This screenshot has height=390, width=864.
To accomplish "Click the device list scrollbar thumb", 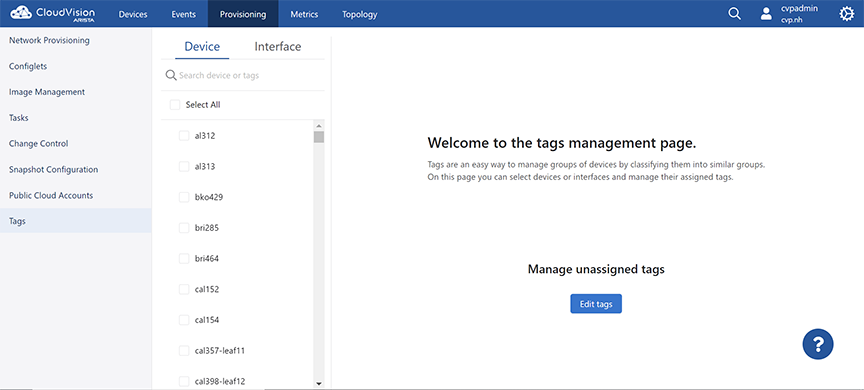I will pos(318,137).
